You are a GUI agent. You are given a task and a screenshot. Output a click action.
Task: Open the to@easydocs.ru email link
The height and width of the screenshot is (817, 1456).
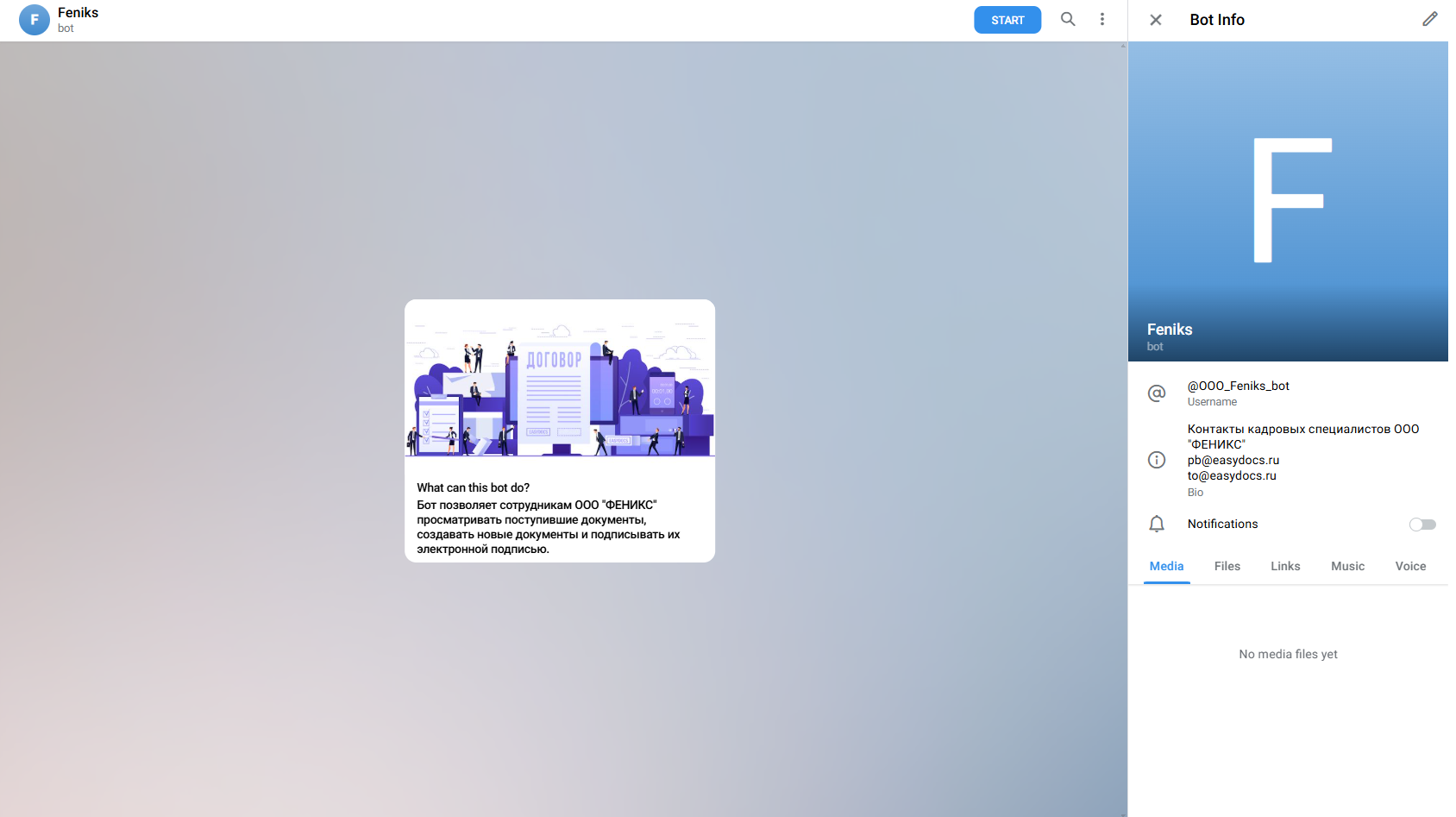coord(1232,475)
